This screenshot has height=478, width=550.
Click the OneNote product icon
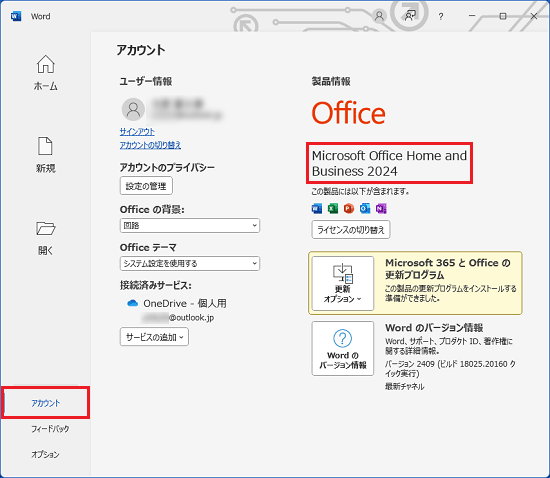[381, 208]
